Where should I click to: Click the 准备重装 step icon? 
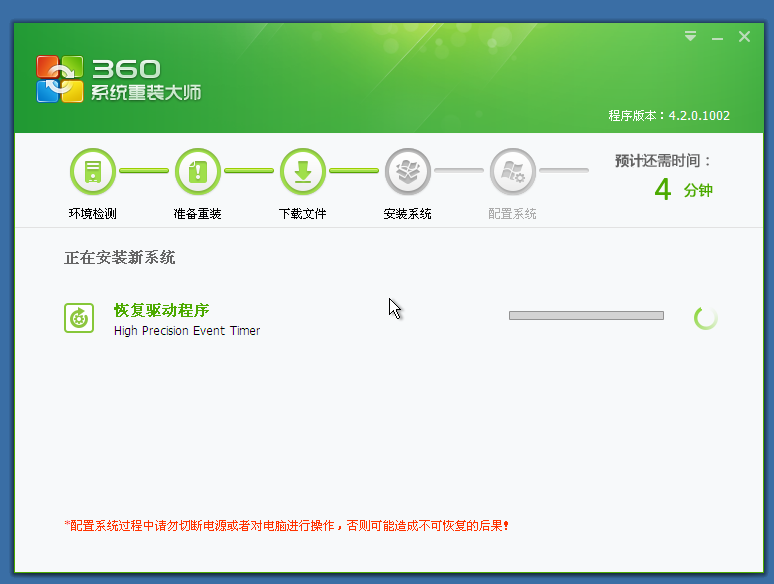(198, 171)
